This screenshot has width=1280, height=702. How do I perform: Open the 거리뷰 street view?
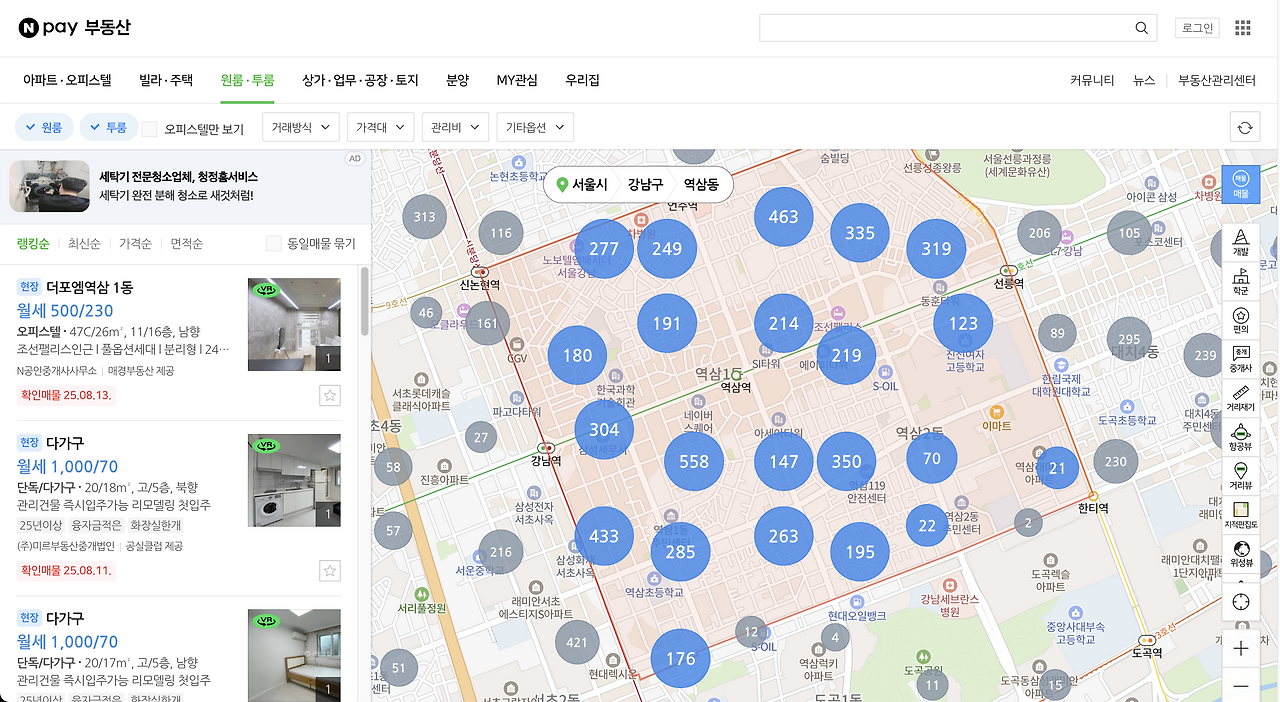click(1241, 477)
